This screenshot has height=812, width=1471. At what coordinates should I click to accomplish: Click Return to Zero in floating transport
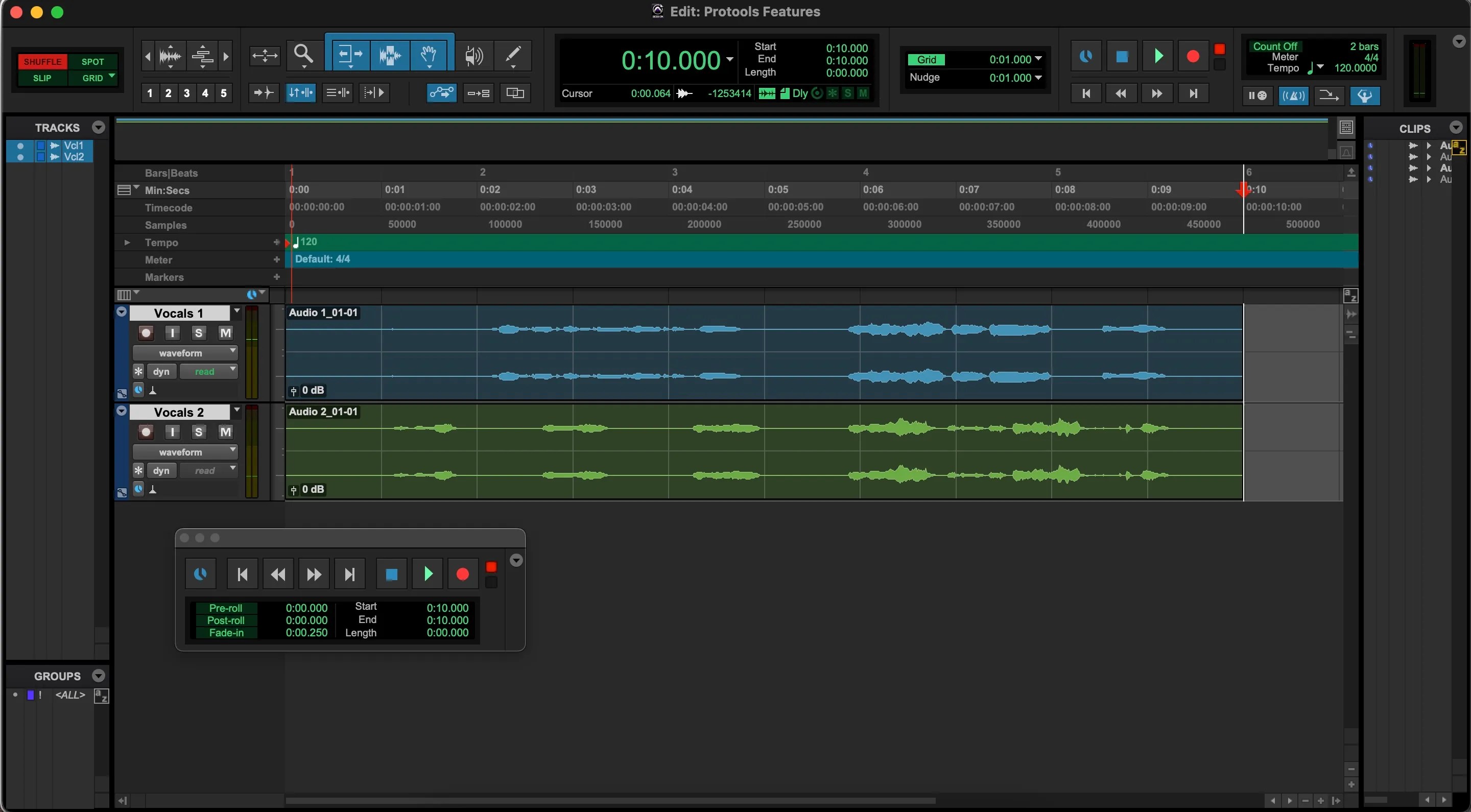pos(242,575)
